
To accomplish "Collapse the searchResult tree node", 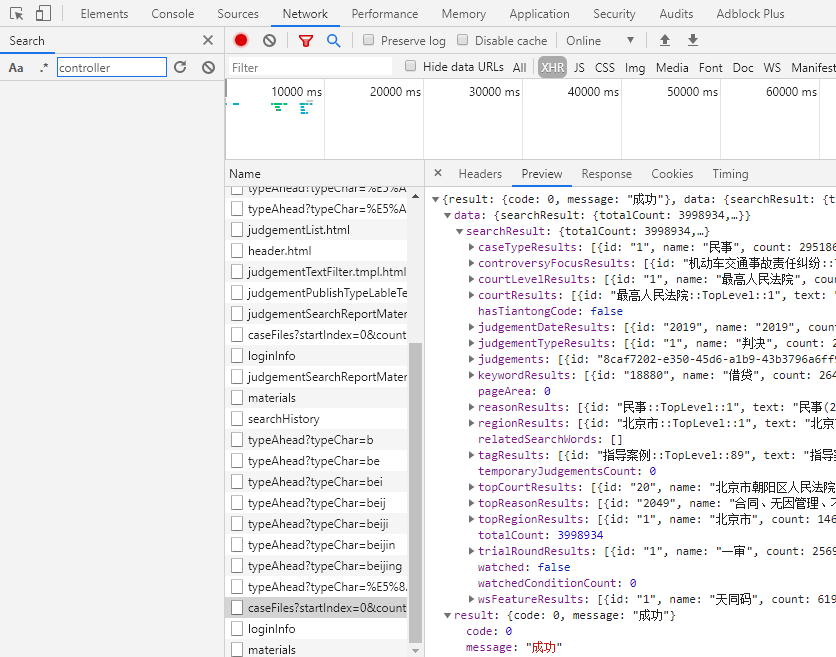I will (460, 231).
